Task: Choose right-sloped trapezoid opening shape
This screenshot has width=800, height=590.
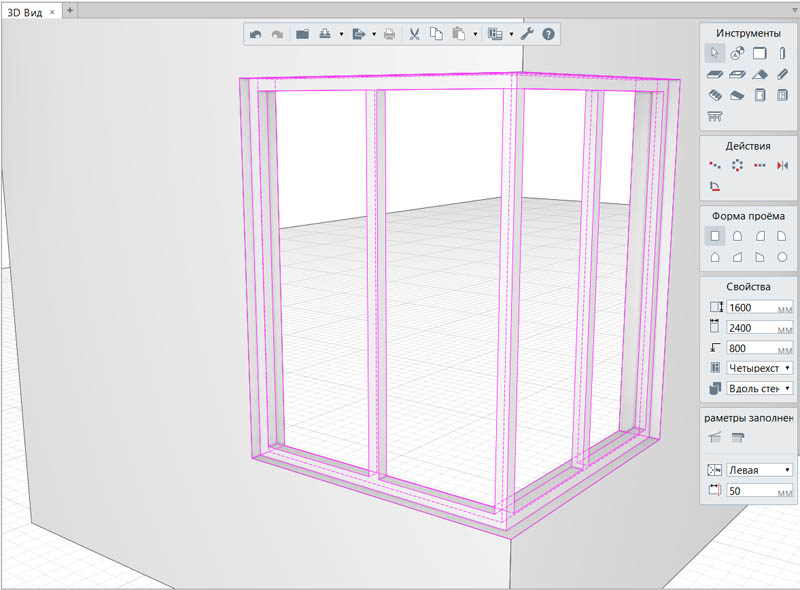Action: 760,257
